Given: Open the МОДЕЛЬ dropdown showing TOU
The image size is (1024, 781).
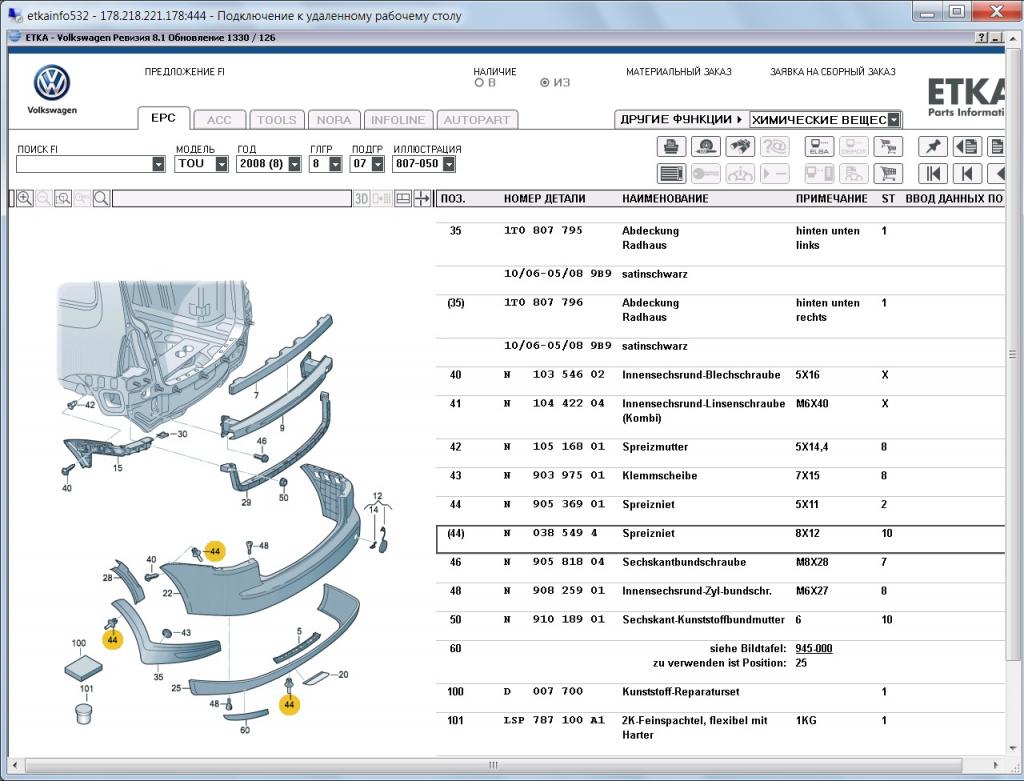Looking at the screenshot, I should click(221, 164).
